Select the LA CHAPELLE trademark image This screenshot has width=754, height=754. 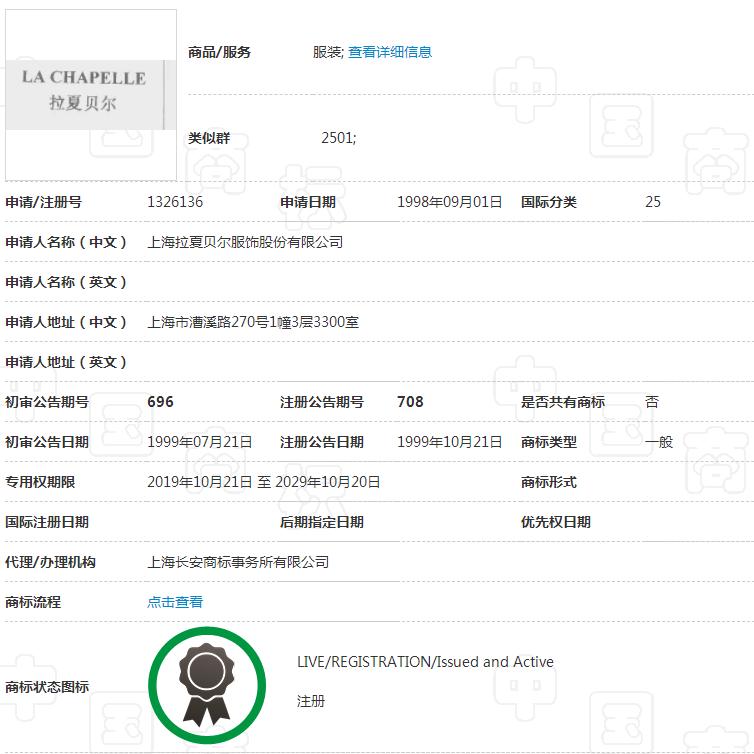tap(91, 95)
